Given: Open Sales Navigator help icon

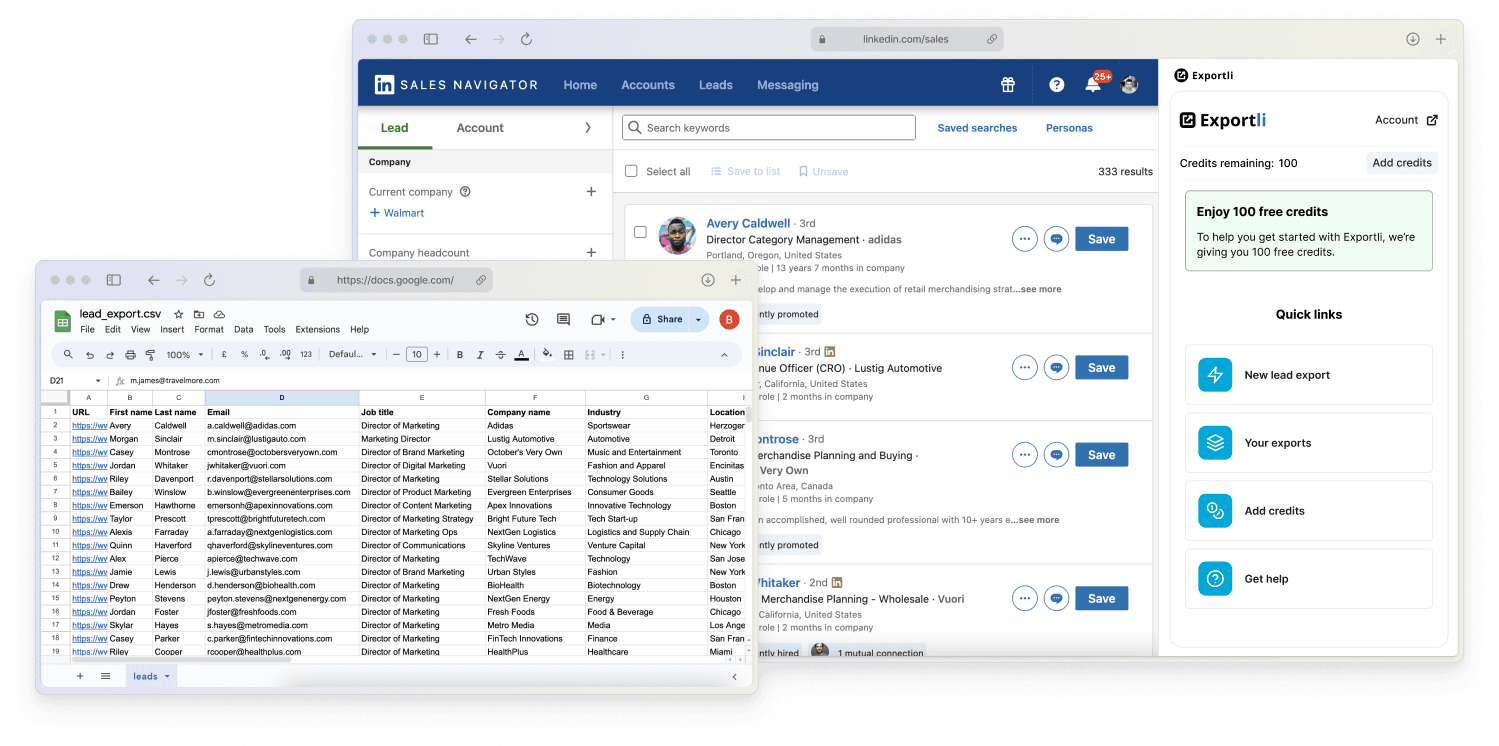Looking at the screenshot, I should pyautogui.click(x=1057, y=85).
